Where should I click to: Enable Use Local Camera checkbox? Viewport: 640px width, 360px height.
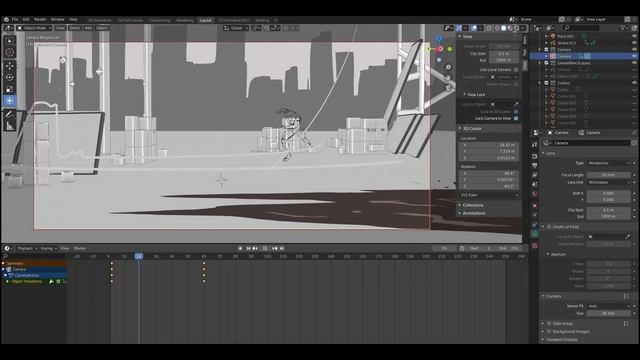pyautogui.click(x=516, y=70)
